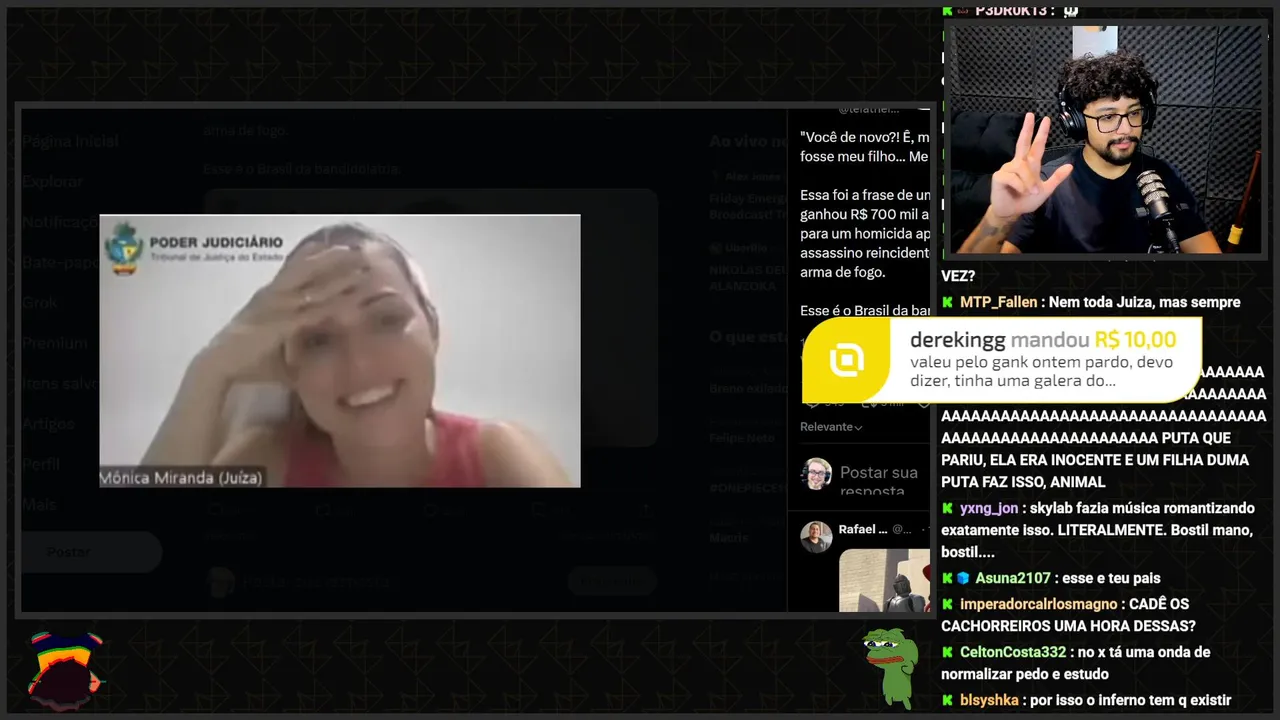Viewport: 1280px width, 720px height.
Task: Click the CeltonCosta332 username in chat
Action: (x=1013, y=652)
